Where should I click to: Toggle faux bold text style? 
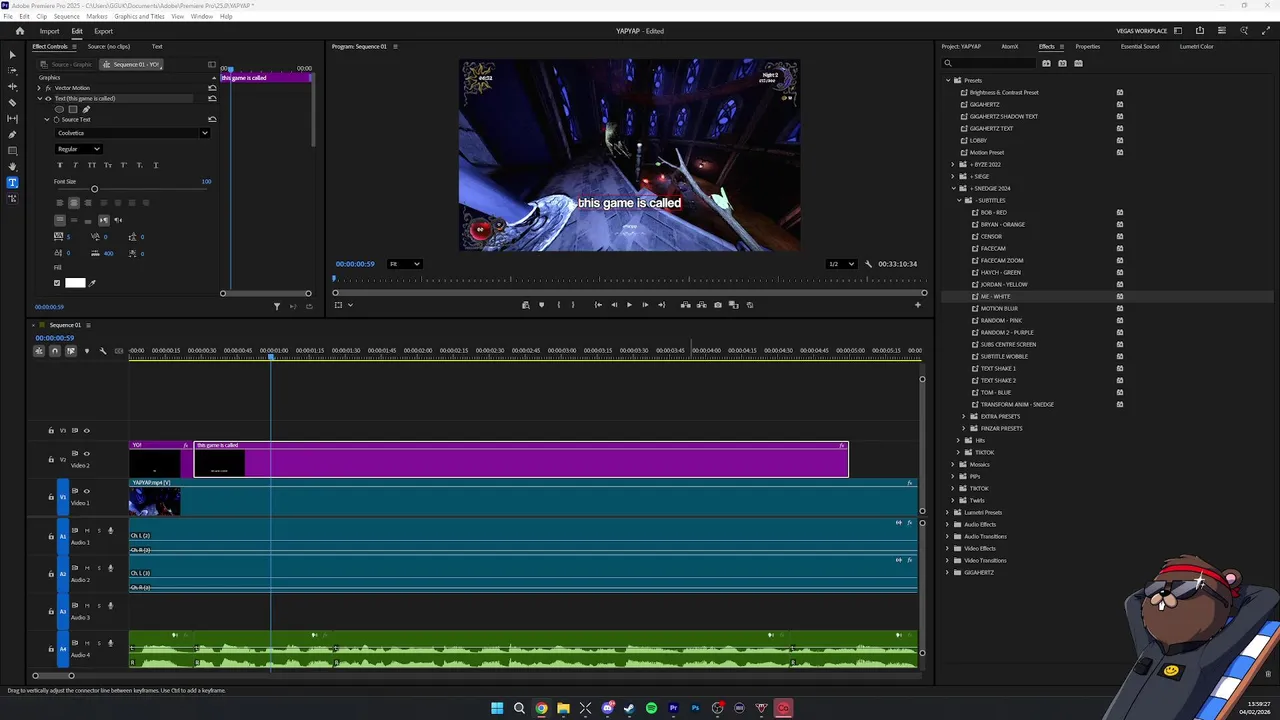click(59, 165)
